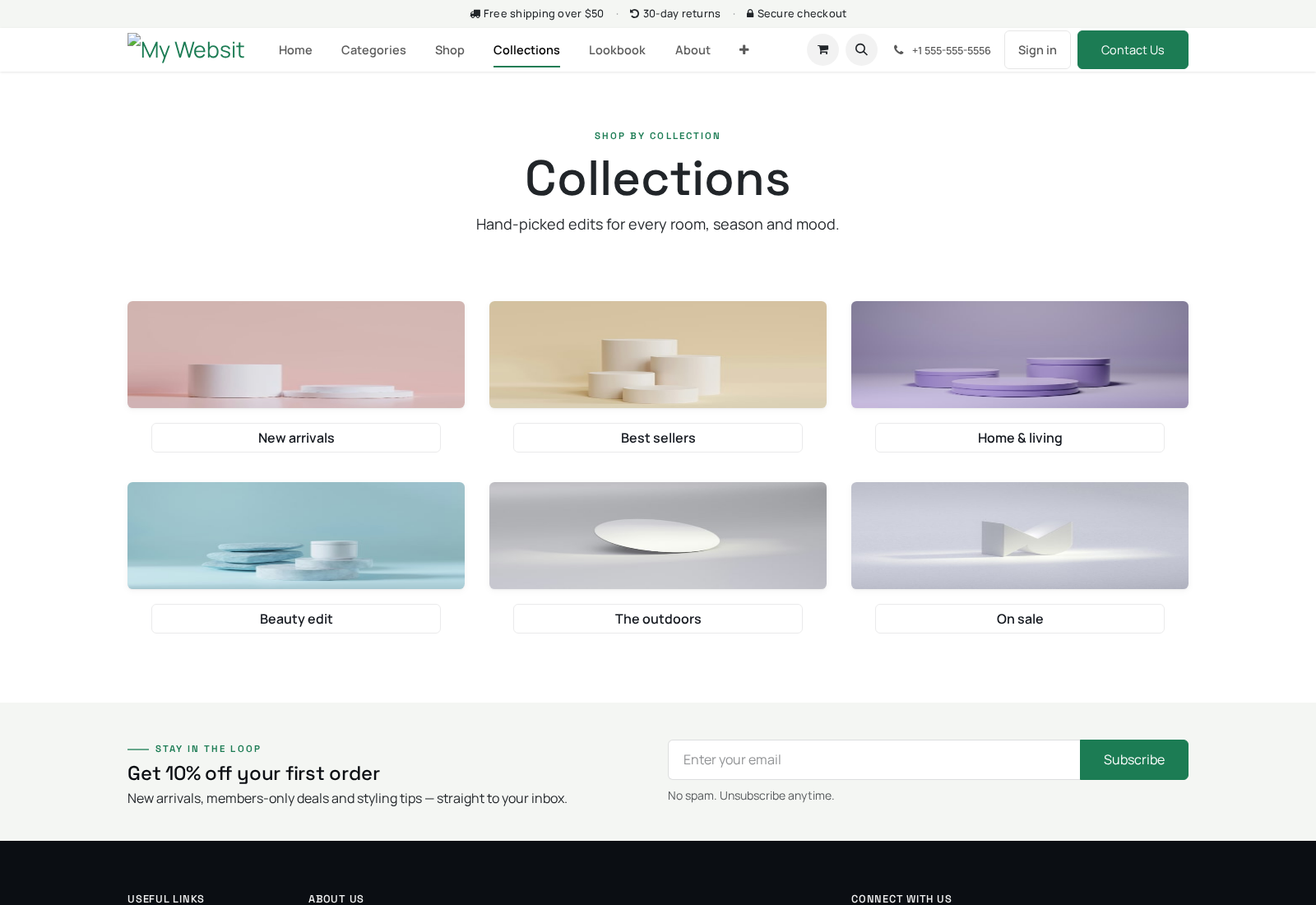The image size is (1316, 905).
Task: Click the Beauty edit label button
Action: tap(296, 619)
